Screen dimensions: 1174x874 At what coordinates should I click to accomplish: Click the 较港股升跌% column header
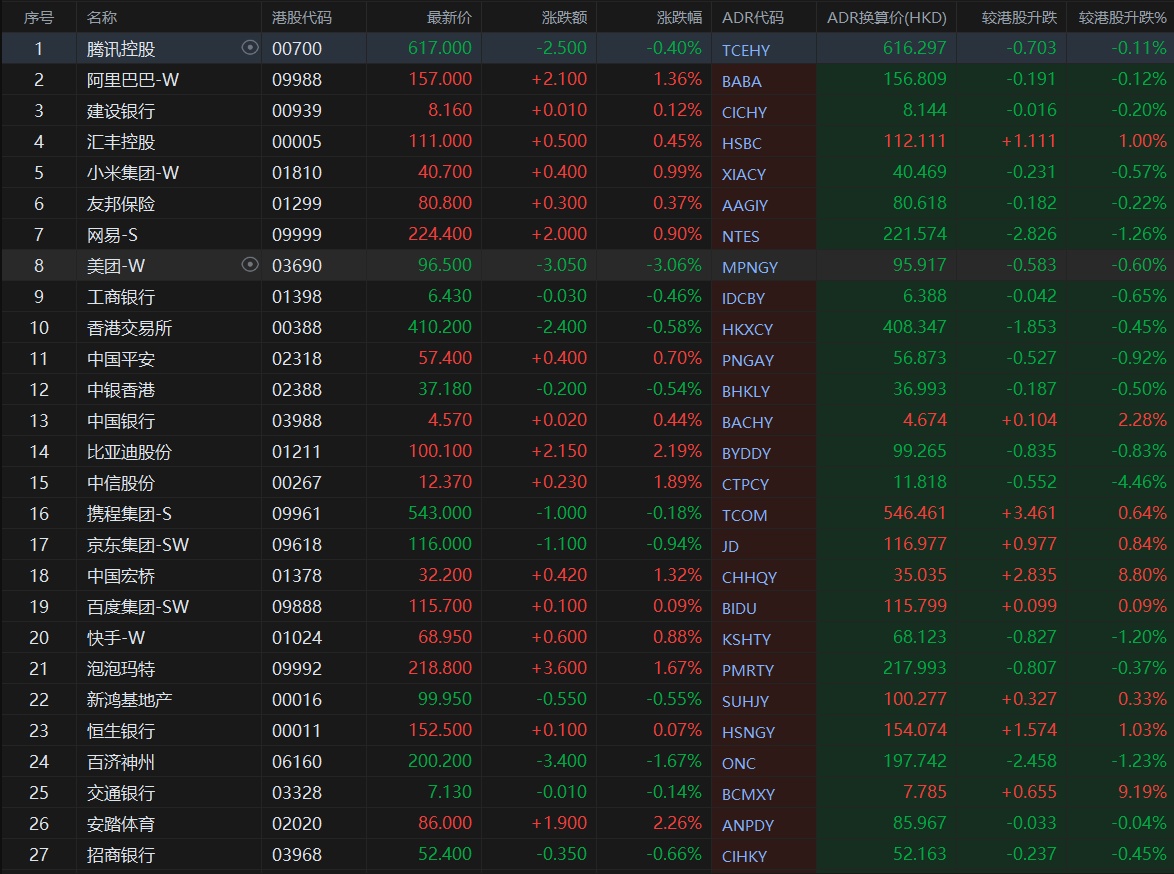pos(1122,18)
